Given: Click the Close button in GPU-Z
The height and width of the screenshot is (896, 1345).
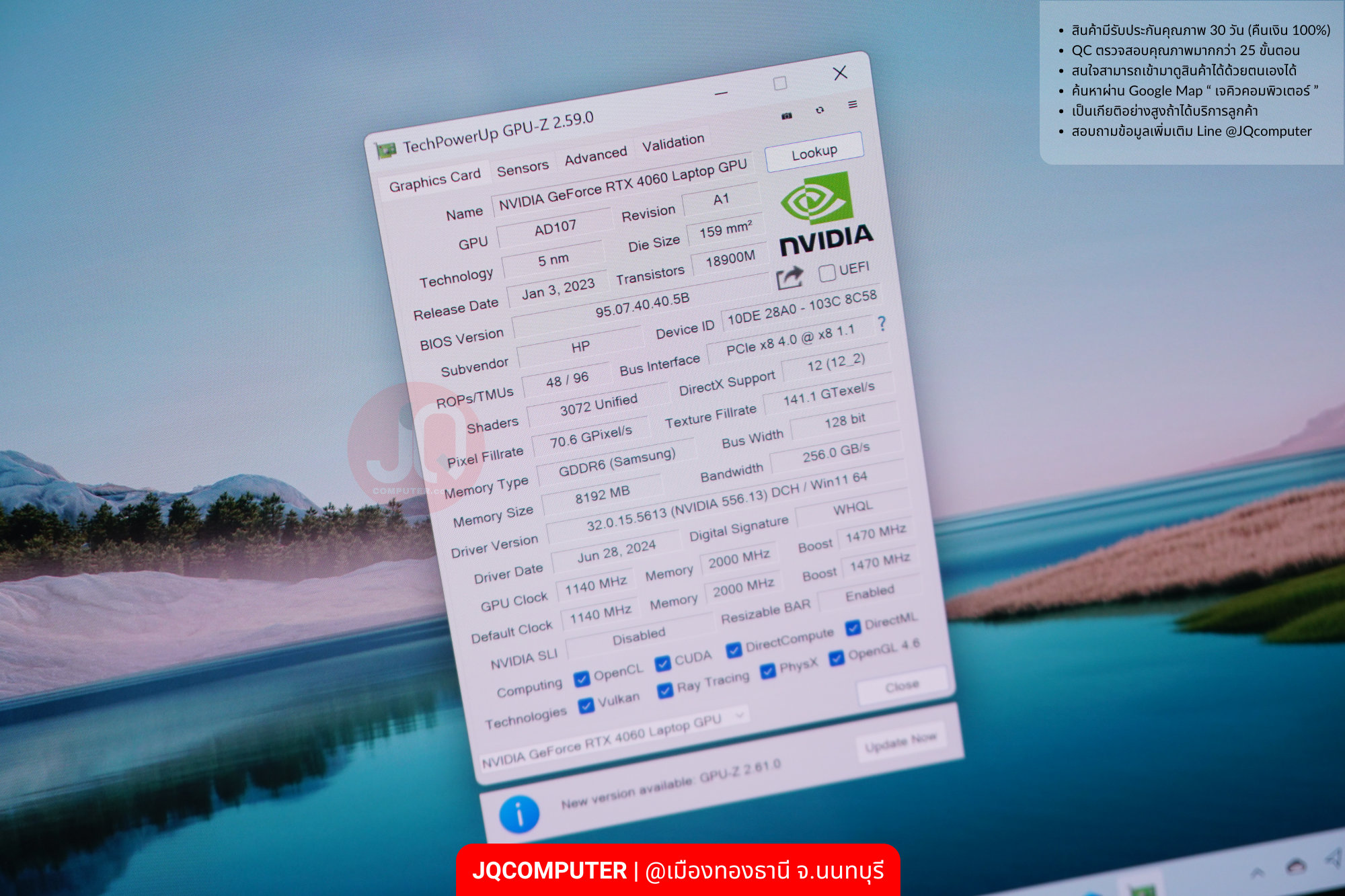Looking at the screenshot, I should point(902,686).
